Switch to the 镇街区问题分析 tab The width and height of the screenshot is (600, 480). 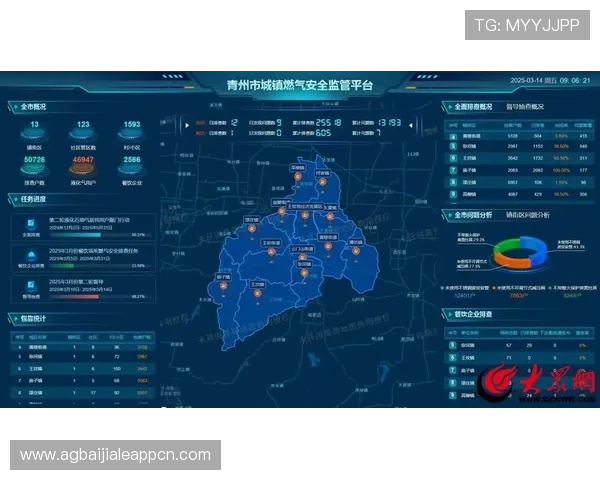530,214
